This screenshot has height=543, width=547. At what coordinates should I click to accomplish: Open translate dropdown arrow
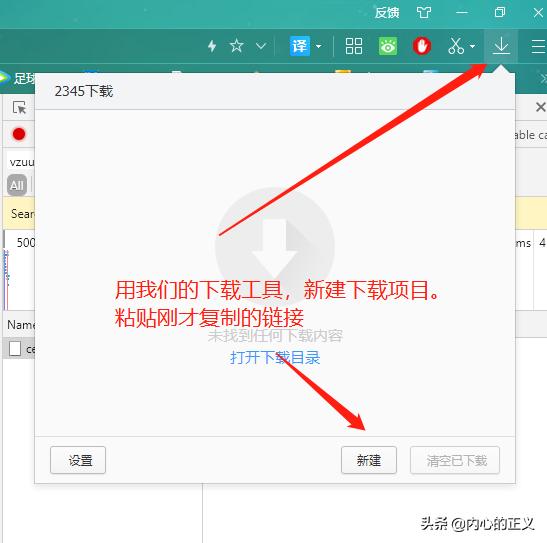point(319,46)
